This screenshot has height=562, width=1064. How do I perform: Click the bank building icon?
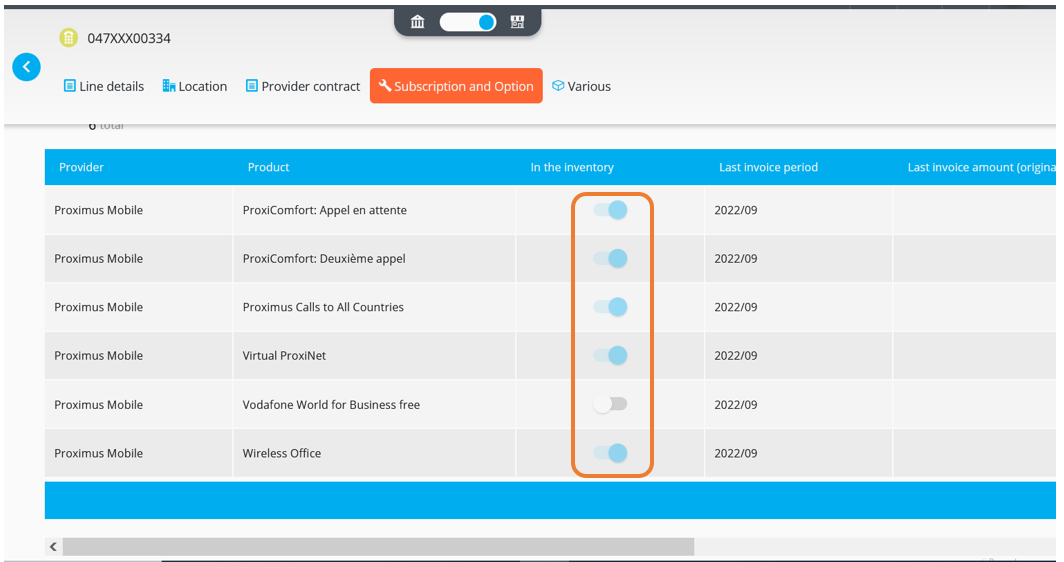[418, 22]
